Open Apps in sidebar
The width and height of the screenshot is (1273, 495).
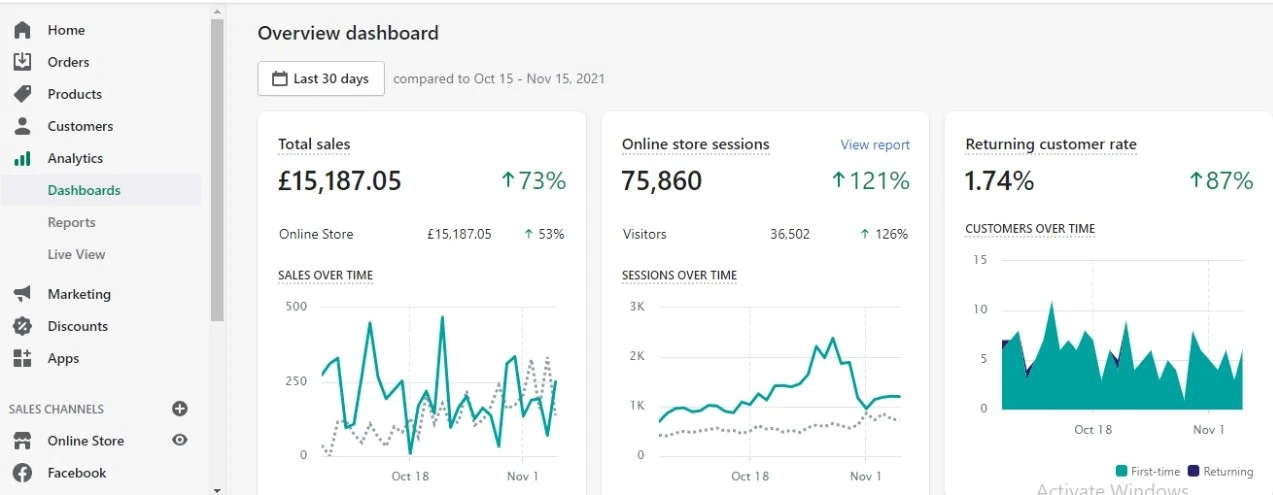pyautogui.click(x=63, y=358)
